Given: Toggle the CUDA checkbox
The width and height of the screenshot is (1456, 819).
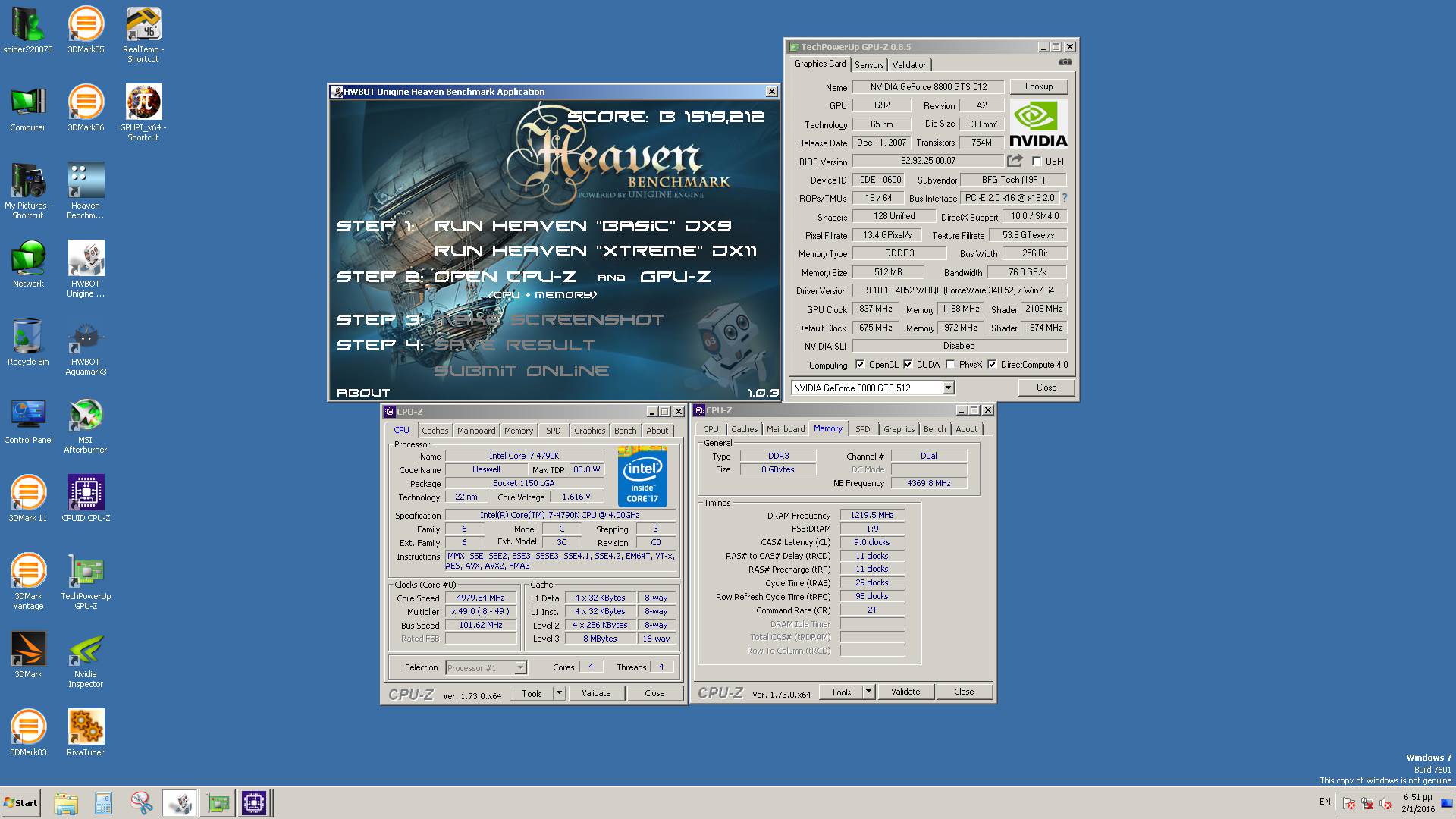Looking at the screenshot, I should (x=908, y=365).
